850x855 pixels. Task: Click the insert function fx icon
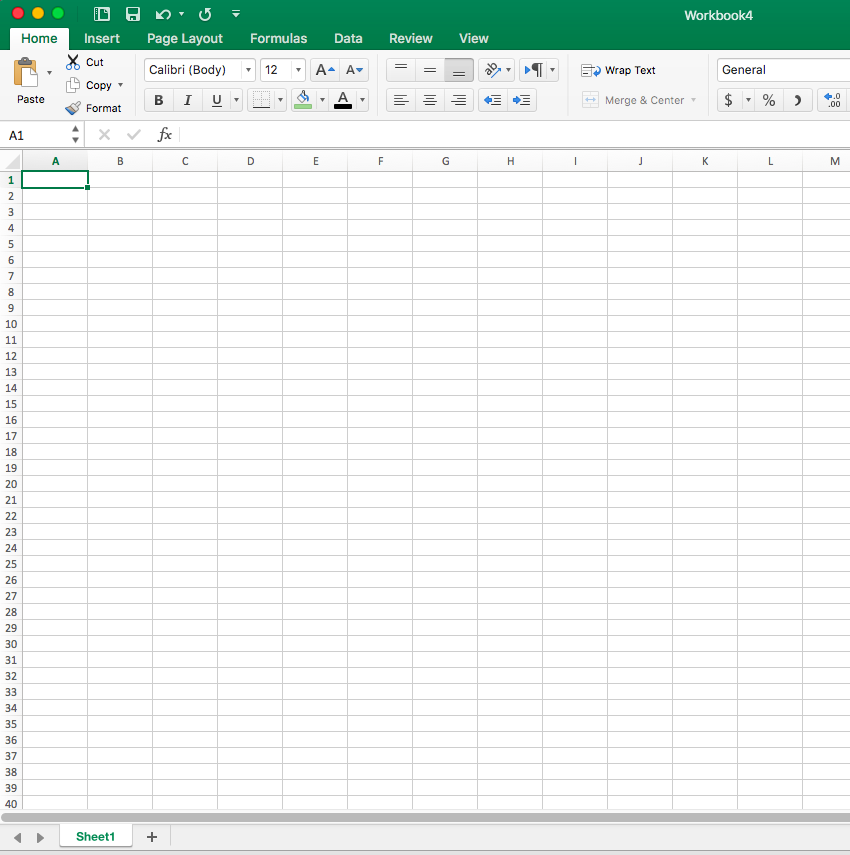[165, 135]
